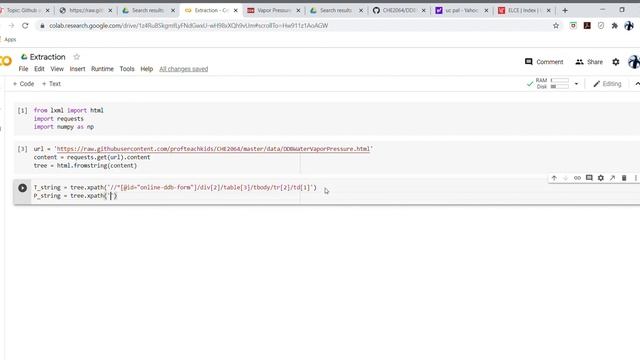Open the Google account avatar in Colab header
This screenshot has width=640, height=360.
click(634, 62)
